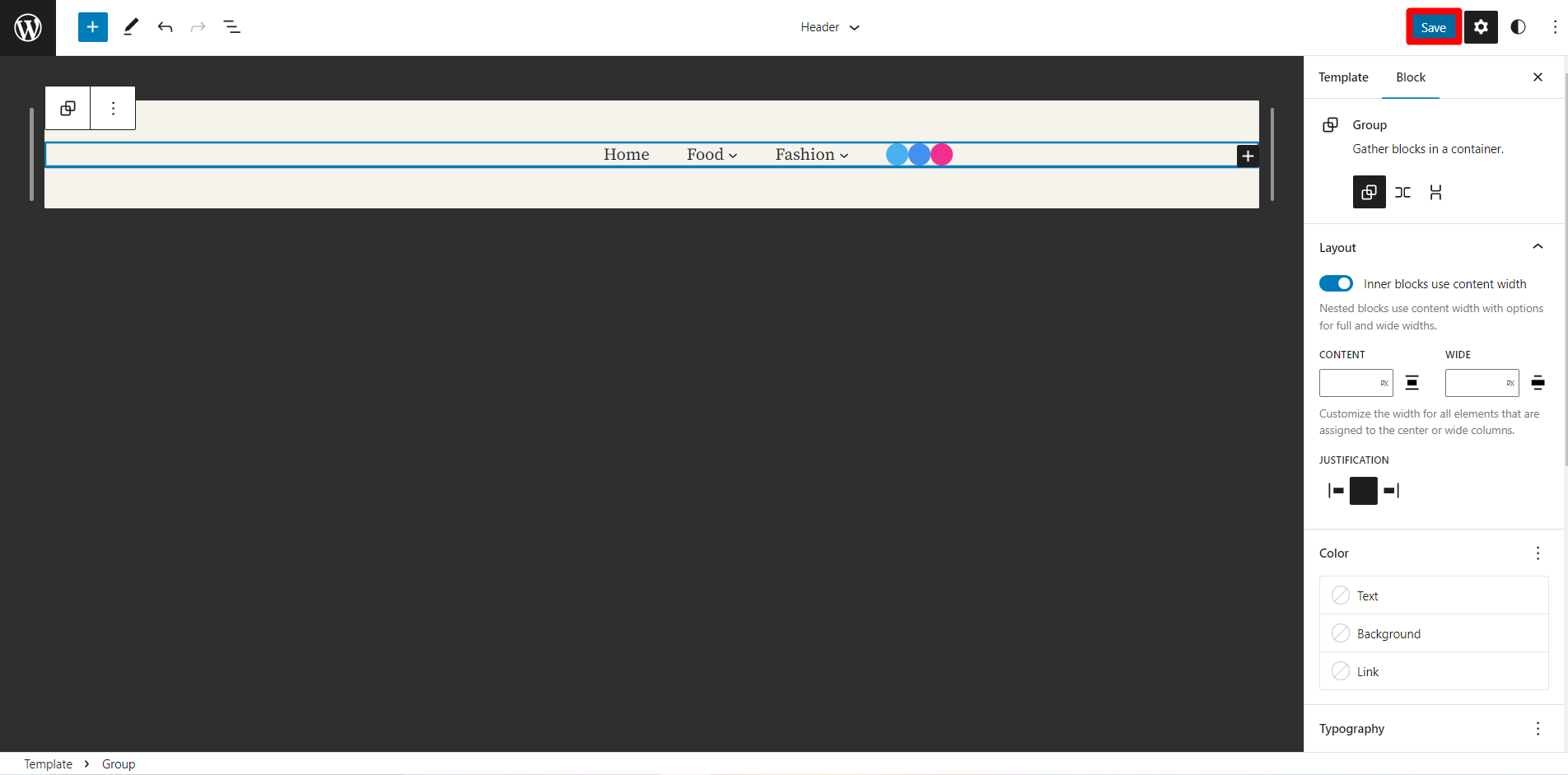The height and width of the screenshot is (775, 1568).
Task: Justify items left
Action: [x=1336, y=491]
